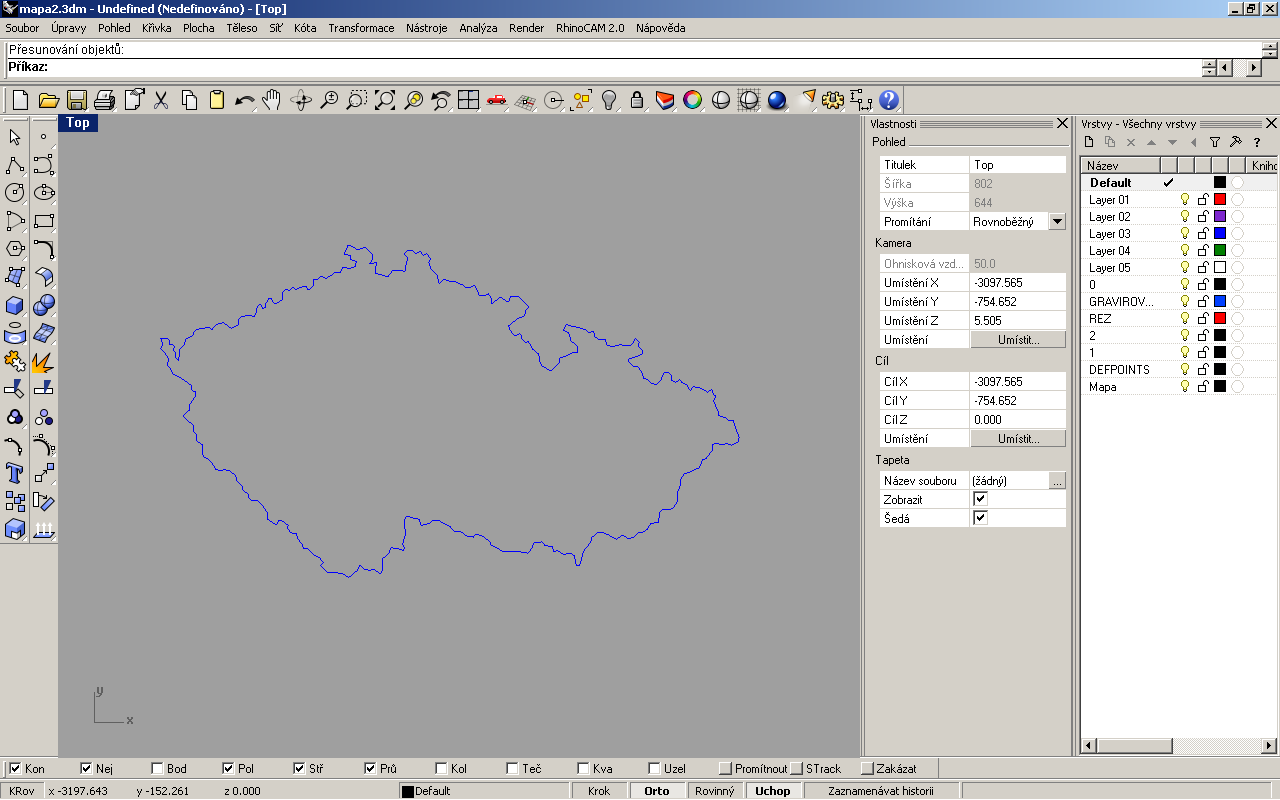Select the Pan view hand tool
The height and width of the screenshot is (800, 1280).
272,100
